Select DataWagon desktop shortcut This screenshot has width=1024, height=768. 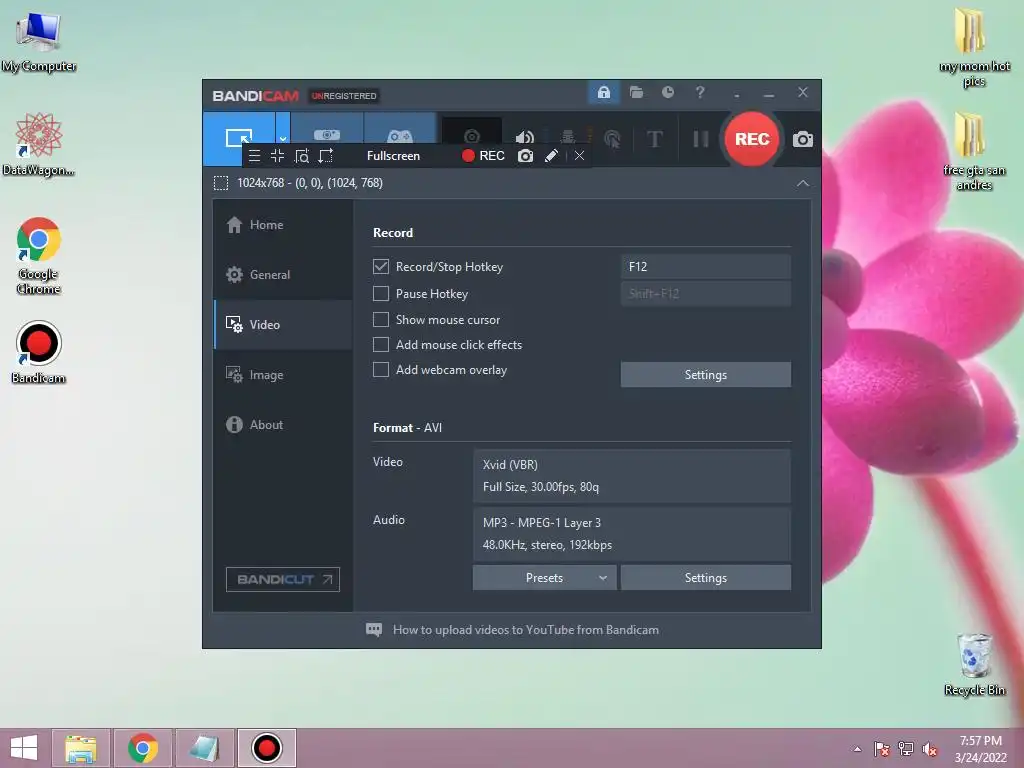click(39, 144)
